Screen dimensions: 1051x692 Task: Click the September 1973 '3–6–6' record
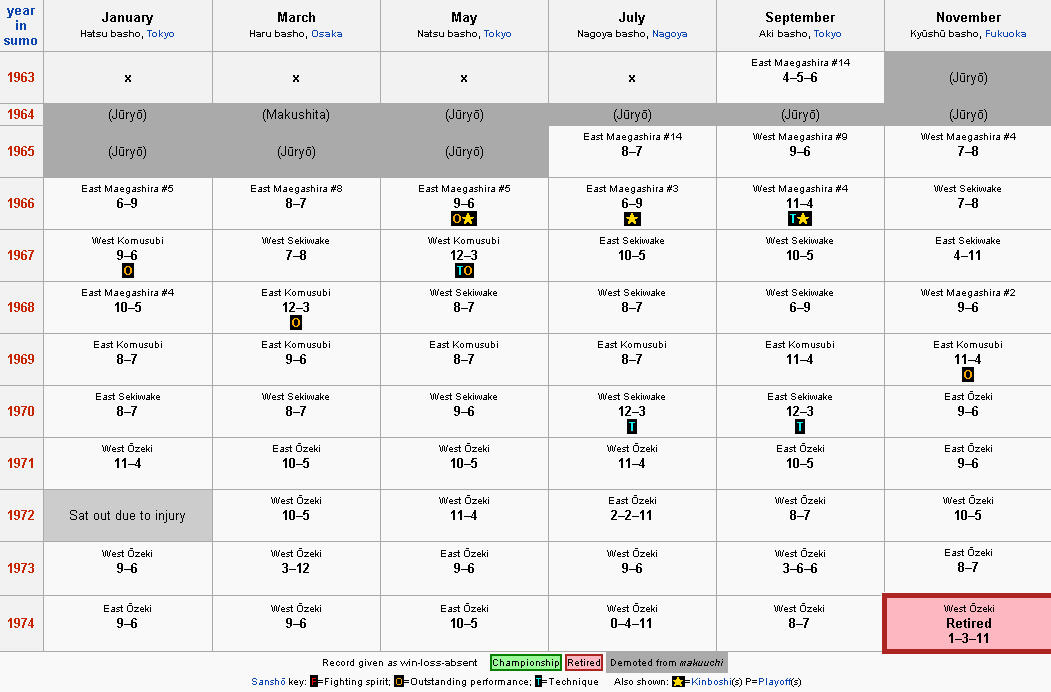pyautogui.click(x=800, y=568)
